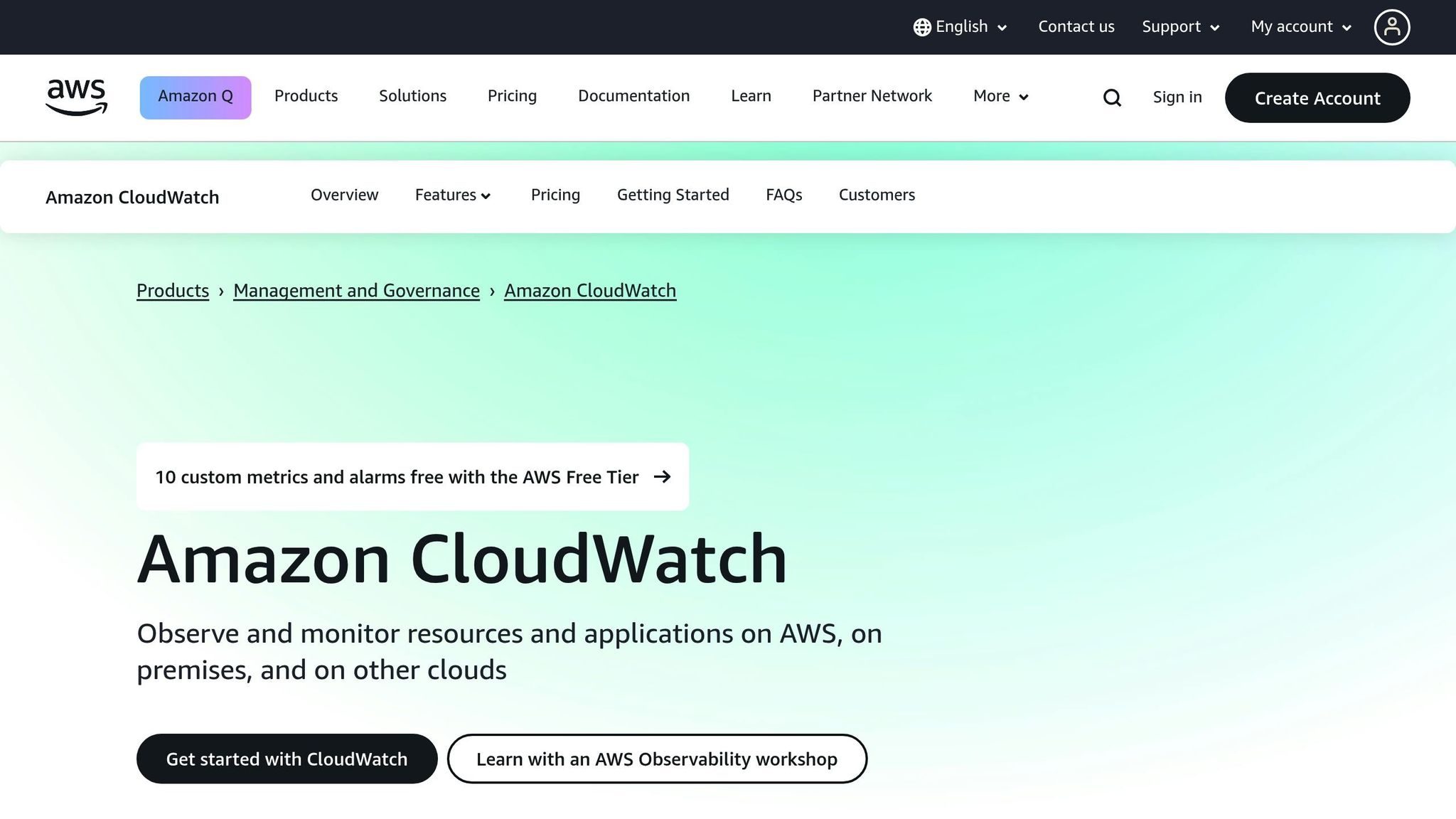Expand the My account dropdown

pyautogui.click(x=1301, y=27)
